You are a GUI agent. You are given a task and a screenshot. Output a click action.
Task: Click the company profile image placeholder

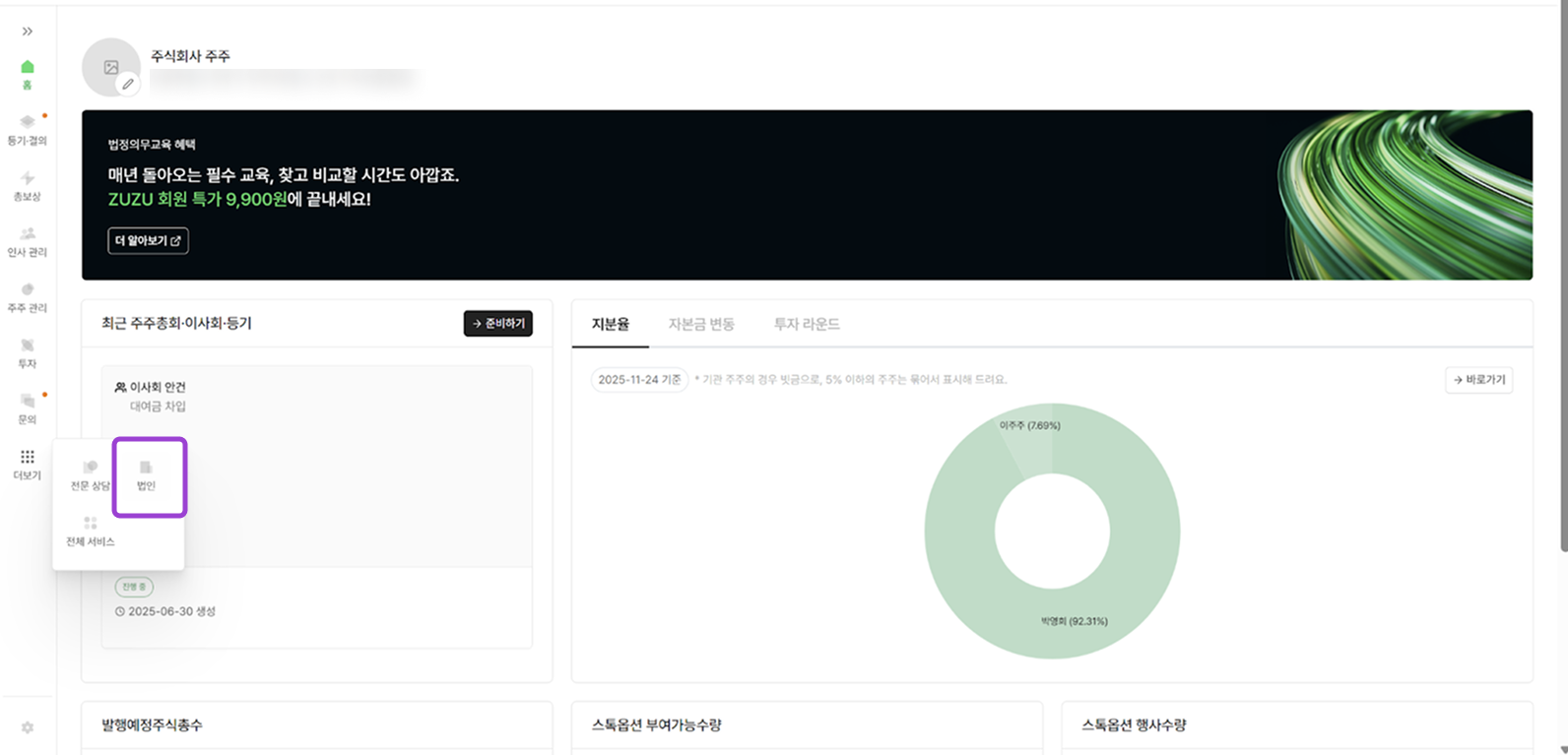[110, 67]
